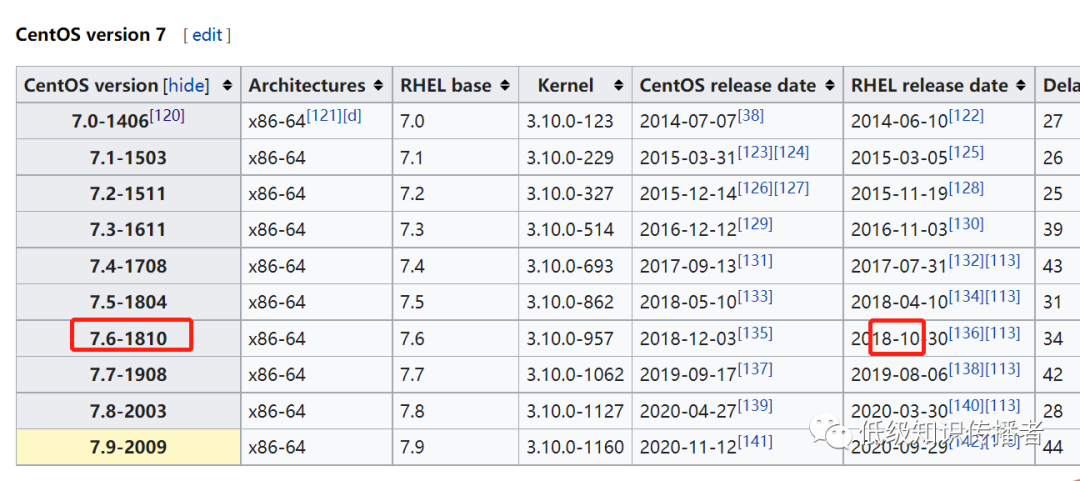The height and width of the screenshot is (481, 1080).
Task: Click the Architectures column header
Action: [x=316, y=85]
